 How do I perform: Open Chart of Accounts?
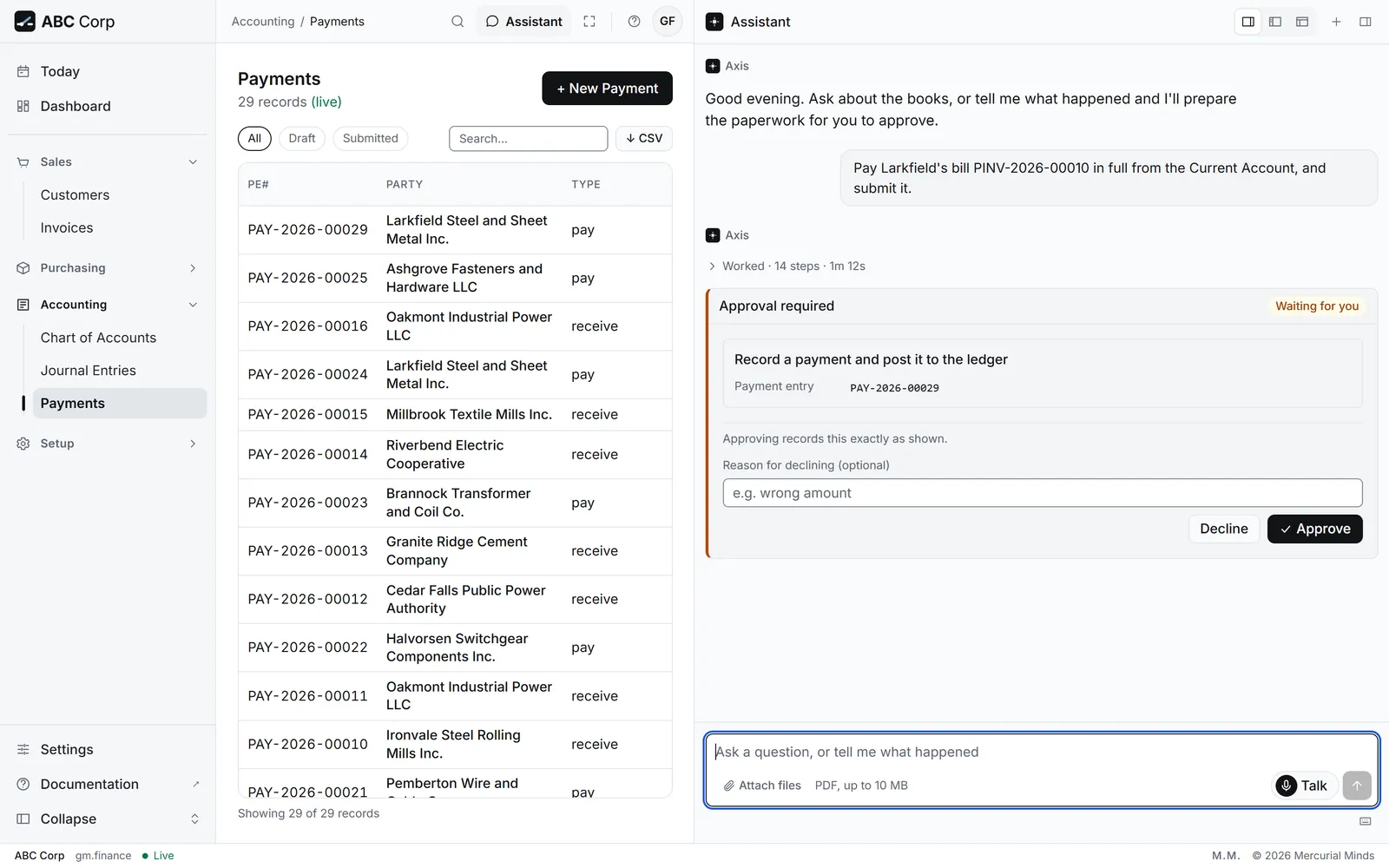click(120, 338)
